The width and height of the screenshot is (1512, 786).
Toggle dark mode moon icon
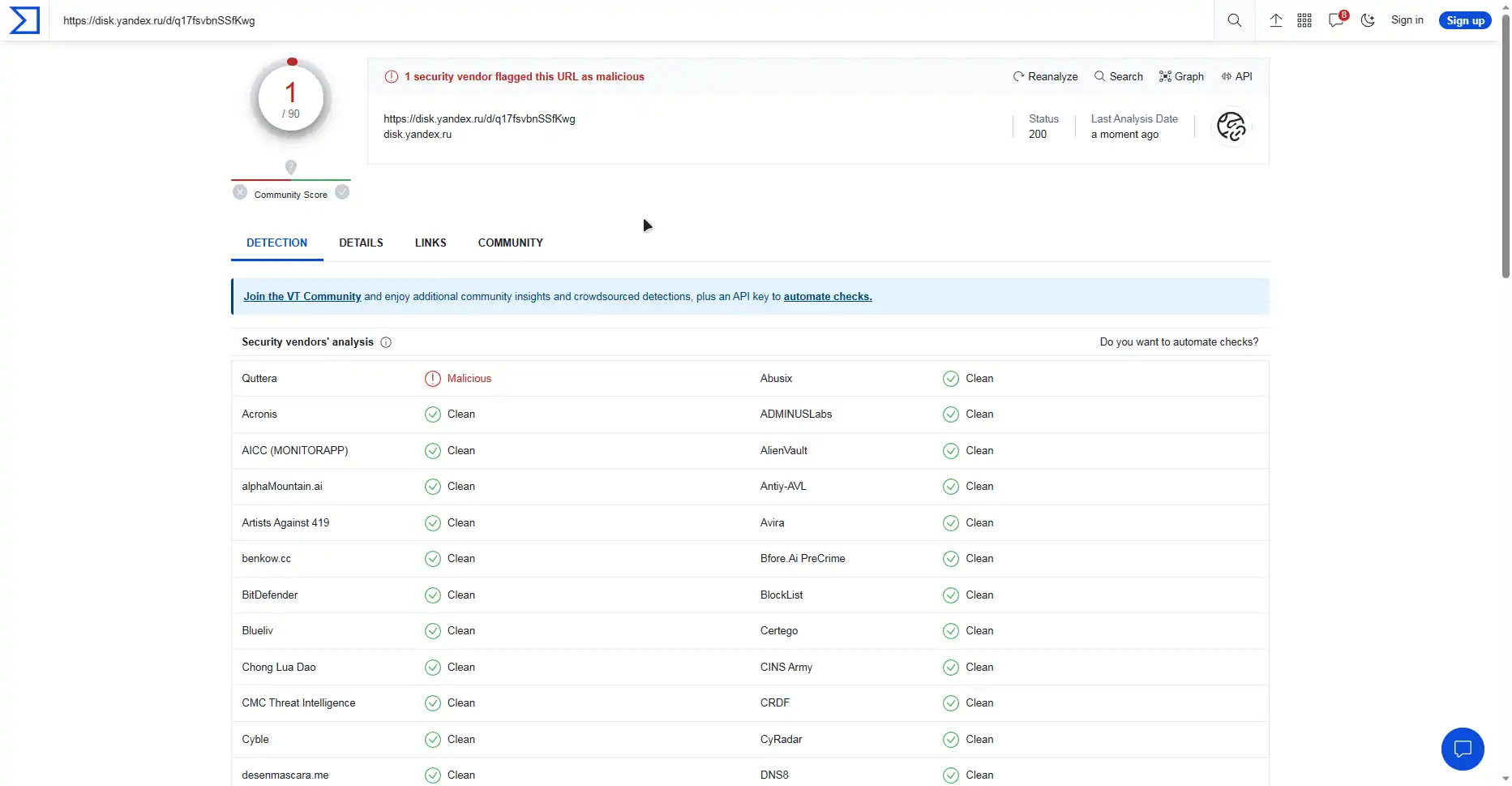click(1368, 20)
